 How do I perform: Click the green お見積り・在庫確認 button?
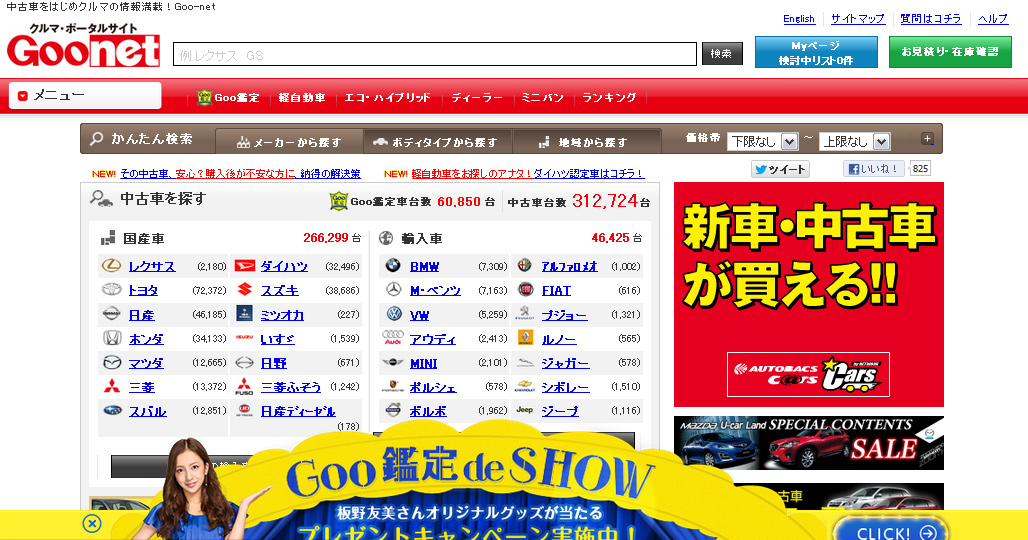click(x=950, y=52)
